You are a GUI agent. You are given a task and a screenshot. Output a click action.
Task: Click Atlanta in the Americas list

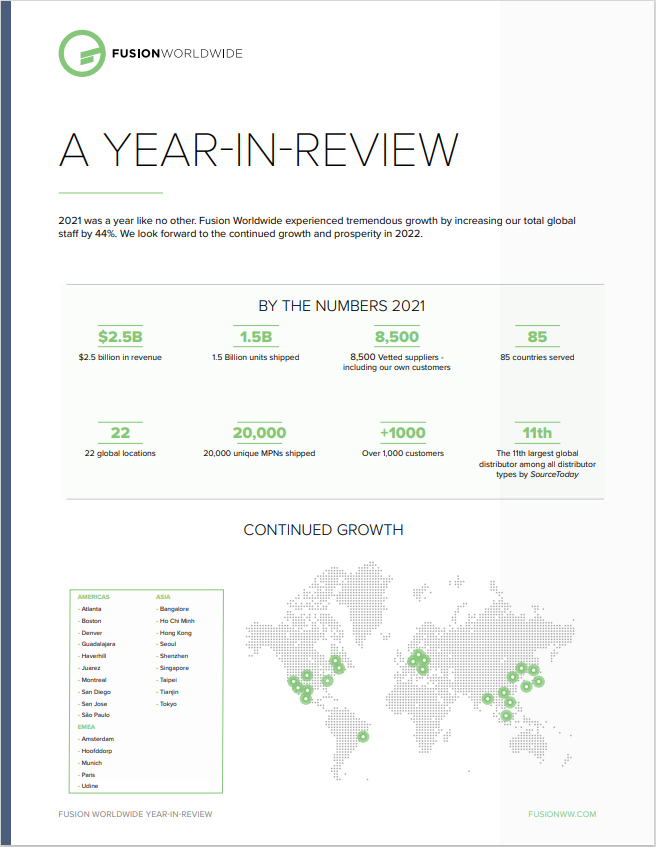(91, 609)
